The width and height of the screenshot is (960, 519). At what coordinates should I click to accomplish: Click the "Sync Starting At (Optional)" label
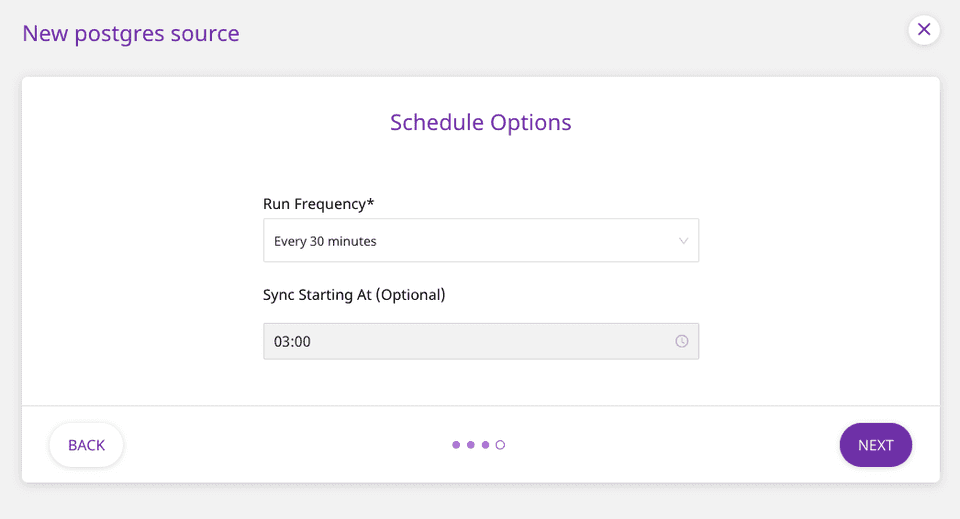tap(354, 295)
